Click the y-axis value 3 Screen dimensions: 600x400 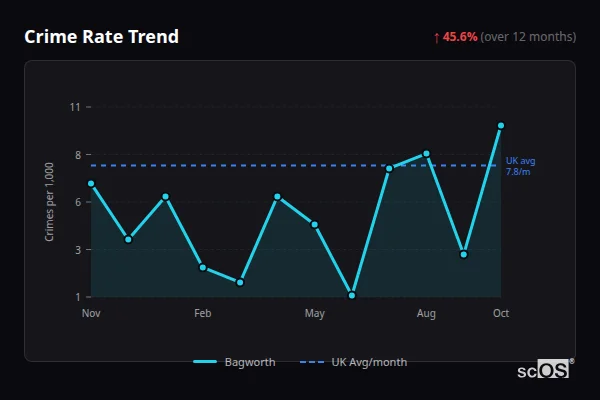pos(78,250)
